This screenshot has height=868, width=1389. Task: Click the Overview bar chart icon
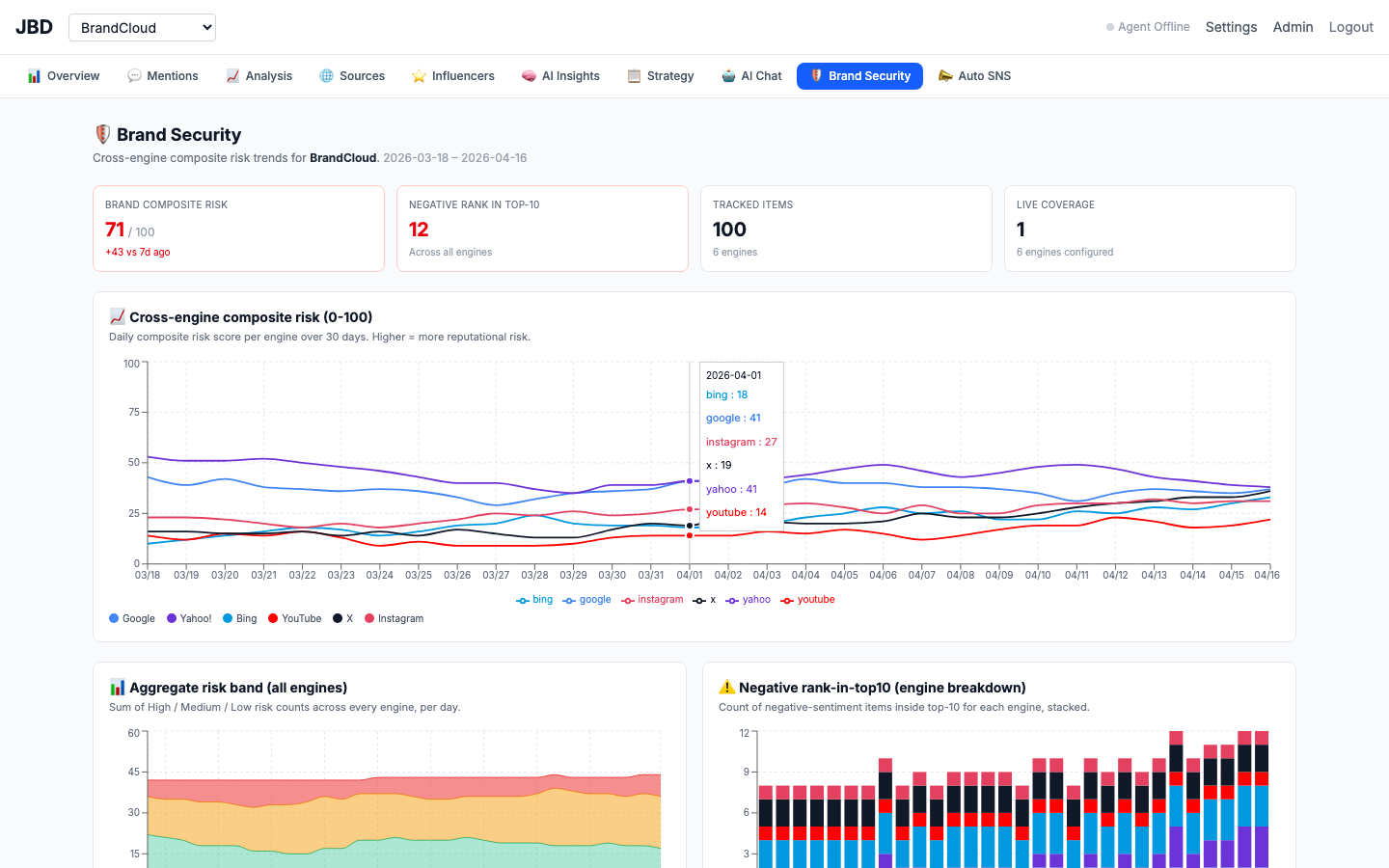point(35,76)
